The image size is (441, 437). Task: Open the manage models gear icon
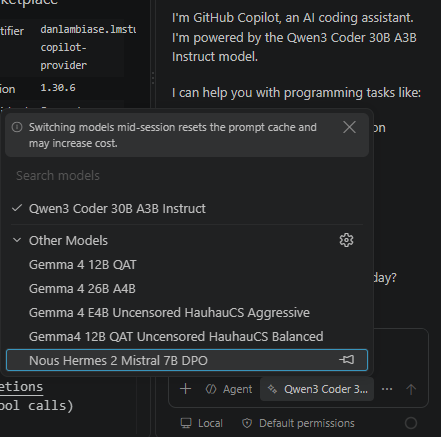coord(346,240)
